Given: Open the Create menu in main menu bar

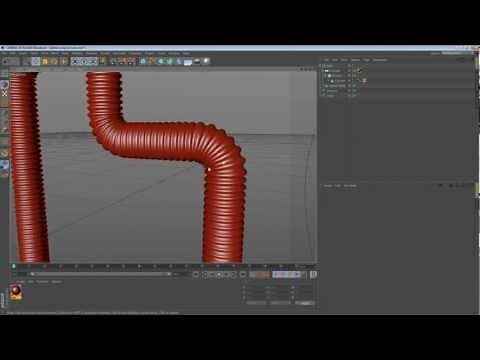Looking at the screenshot, I should tap(23, 53).
